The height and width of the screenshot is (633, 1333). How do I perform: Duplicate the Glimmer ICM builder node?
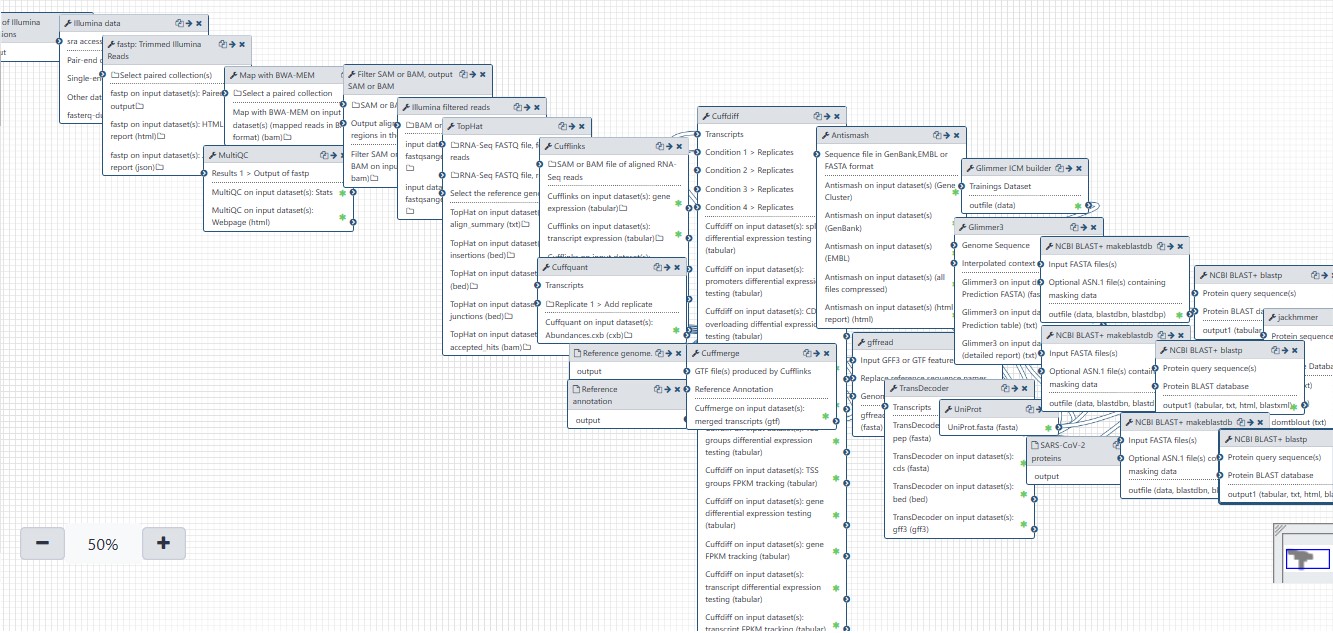pyautogui.click(x=1059, y=168)
